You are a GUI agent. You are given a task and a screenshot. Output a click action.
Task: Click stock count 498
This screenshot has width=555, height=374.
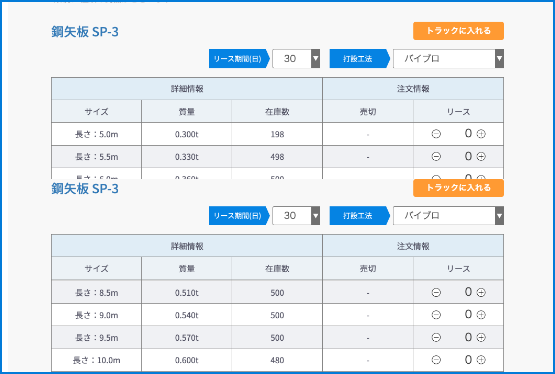click(x=277, y=157)
